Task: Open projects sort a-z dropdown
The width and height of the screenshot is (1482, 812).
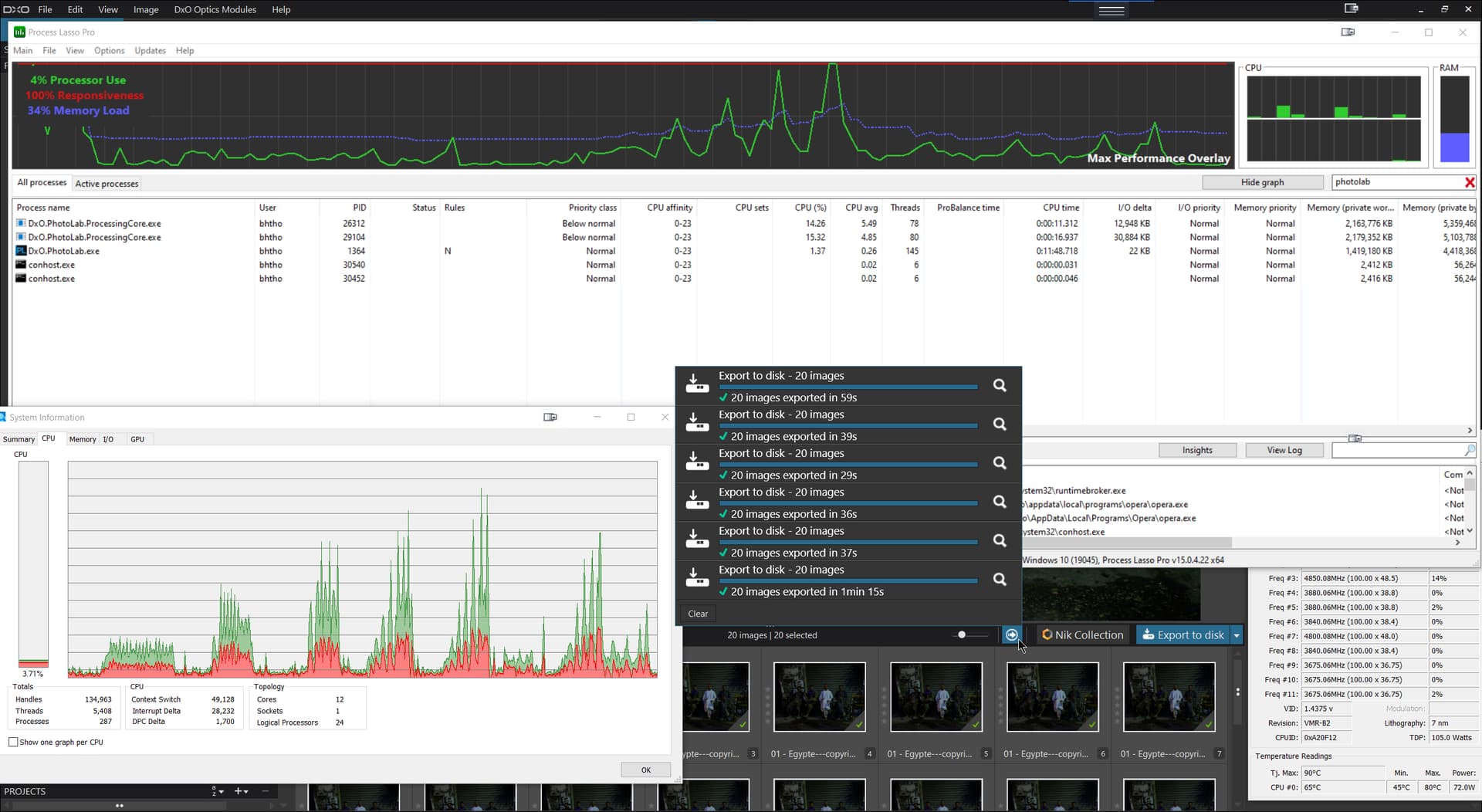Action: tap(218, 791)
